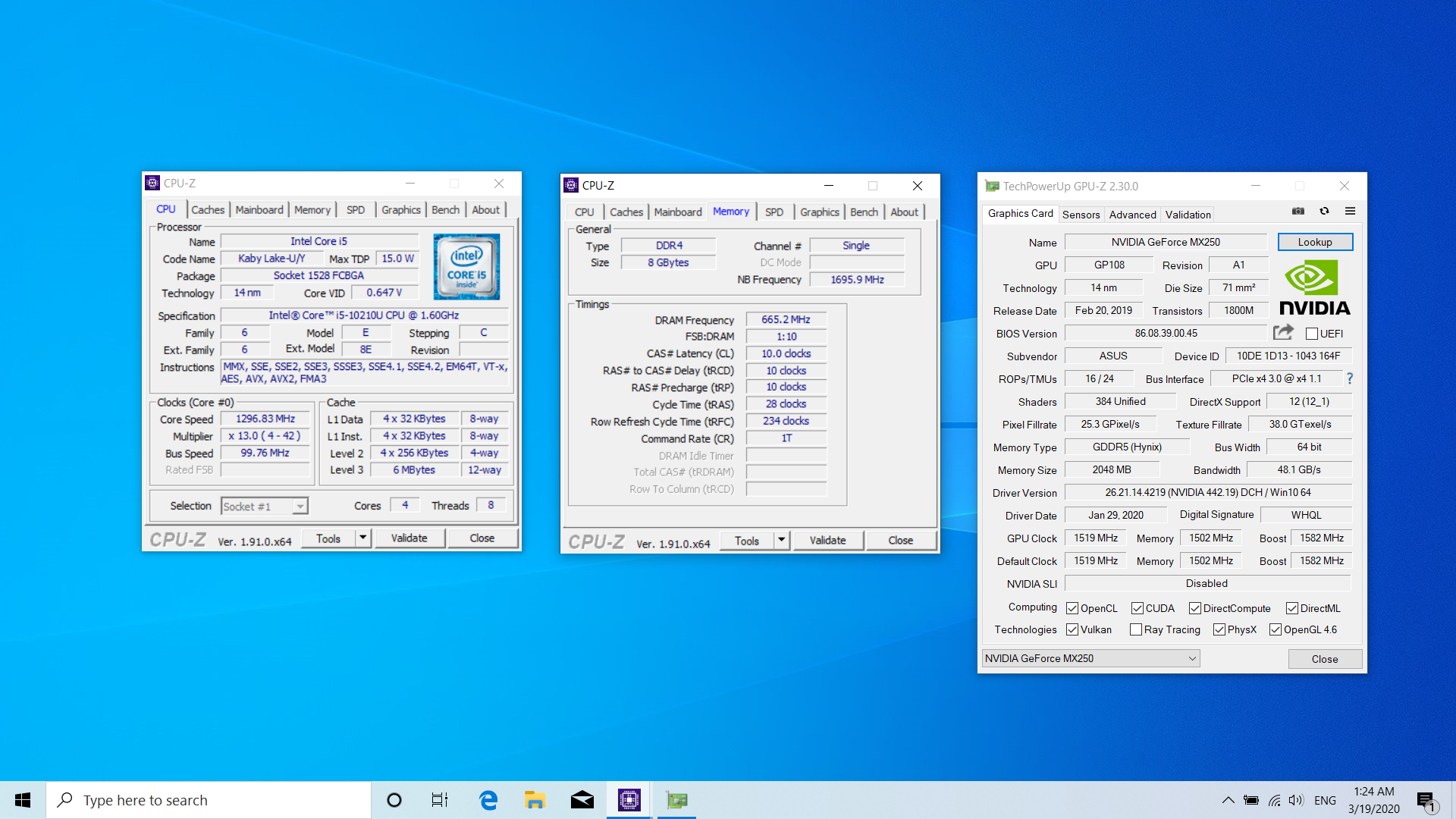Viewport: 1456px width, 819px height.
Task: Toggle the OpenGL 4.6 checkbox
Action: [1276, 629]
